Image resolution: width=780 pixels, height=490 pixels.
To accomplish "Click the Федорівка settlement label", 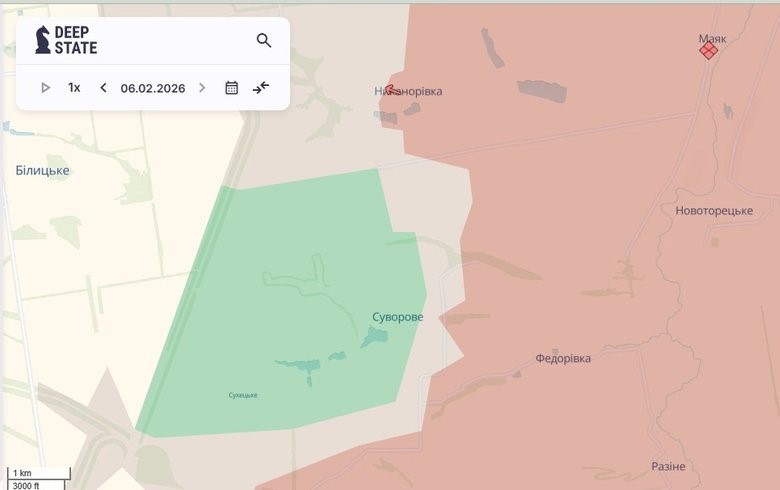I will coord(563,358).
